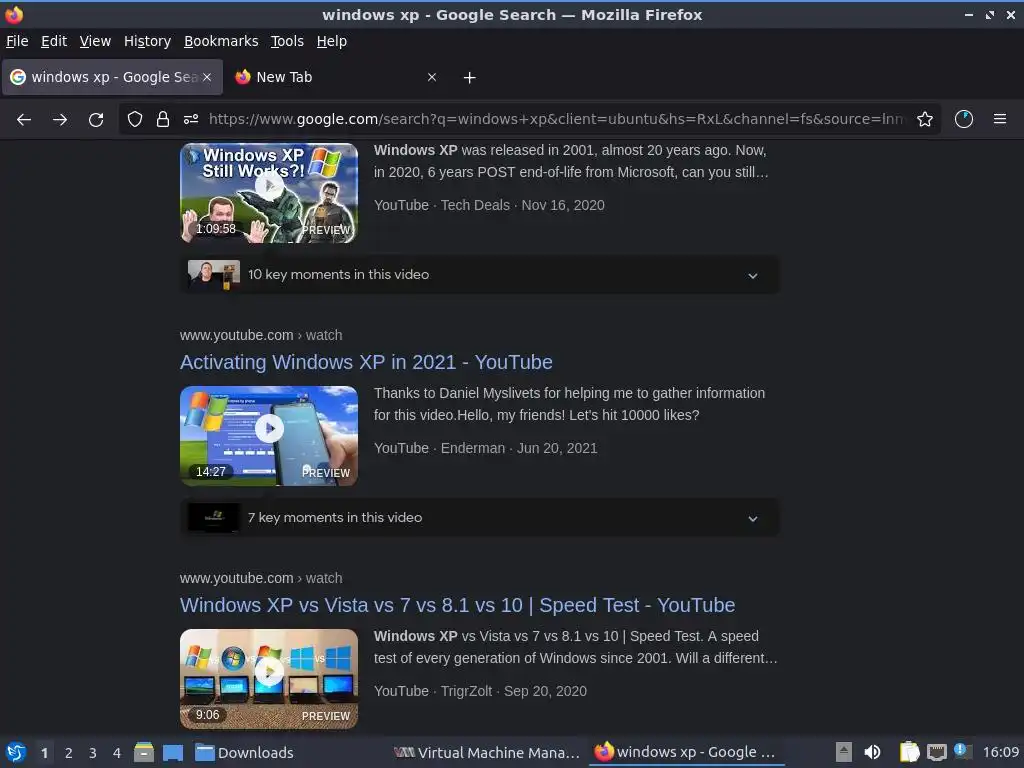
Task: Click 'YouTube · Enderman · Jun 20, 2021' text
Action: pos(486,449)
